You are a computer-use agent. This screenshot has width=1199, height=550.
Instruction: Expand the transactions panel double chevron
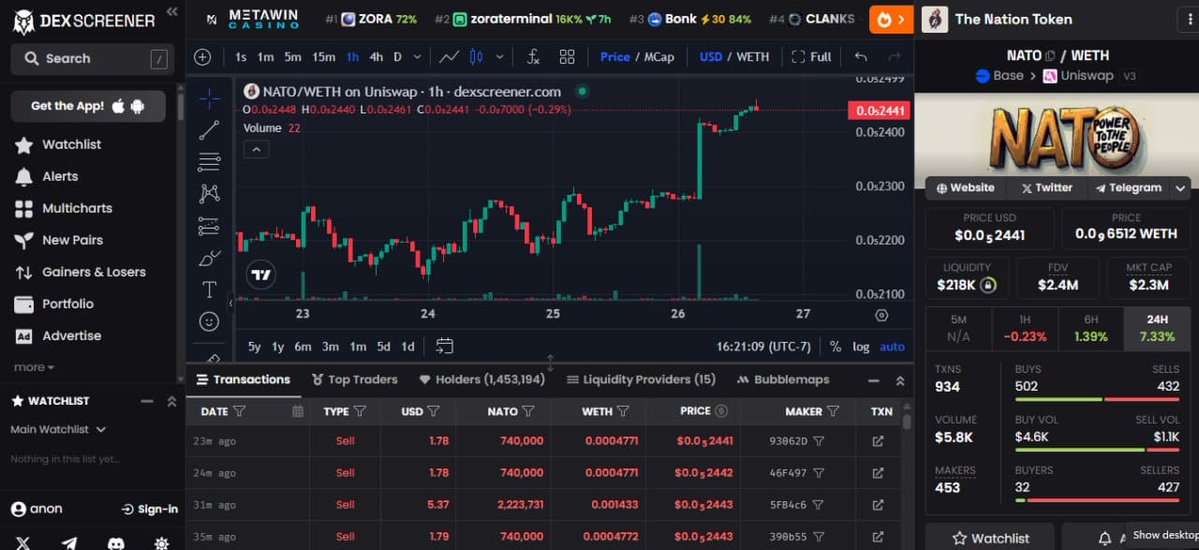click(x=900, y=380)
